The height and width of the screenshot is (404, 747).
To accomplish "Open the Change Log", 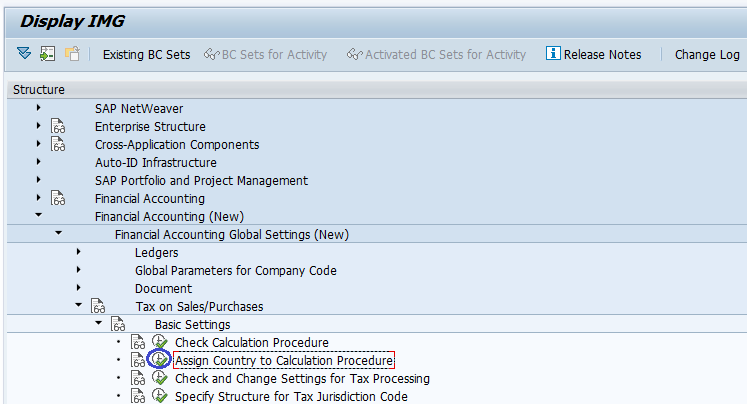I will tap(707, 55).
